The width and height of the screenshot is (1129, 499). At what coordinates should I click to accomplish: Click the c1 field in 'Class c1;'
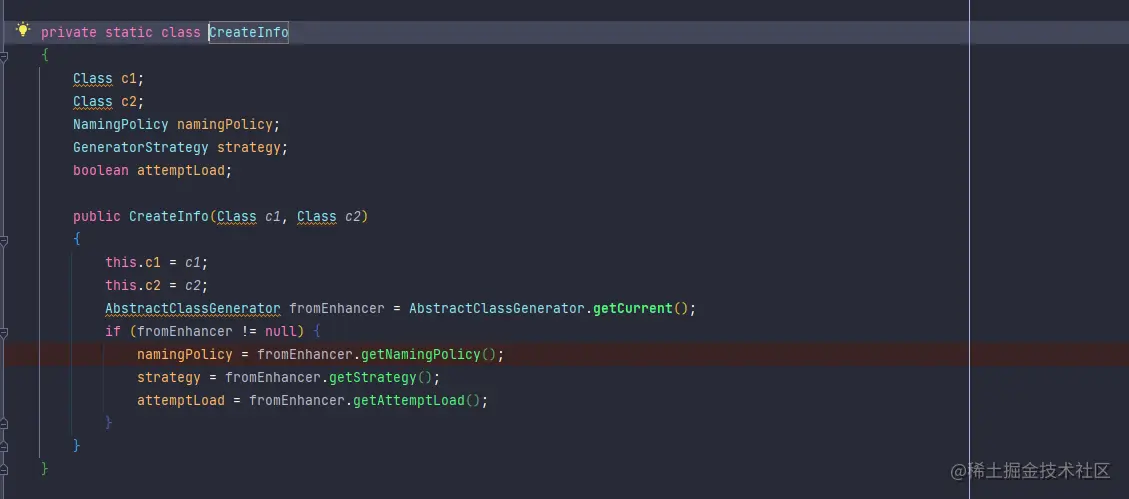click(129, 78)
